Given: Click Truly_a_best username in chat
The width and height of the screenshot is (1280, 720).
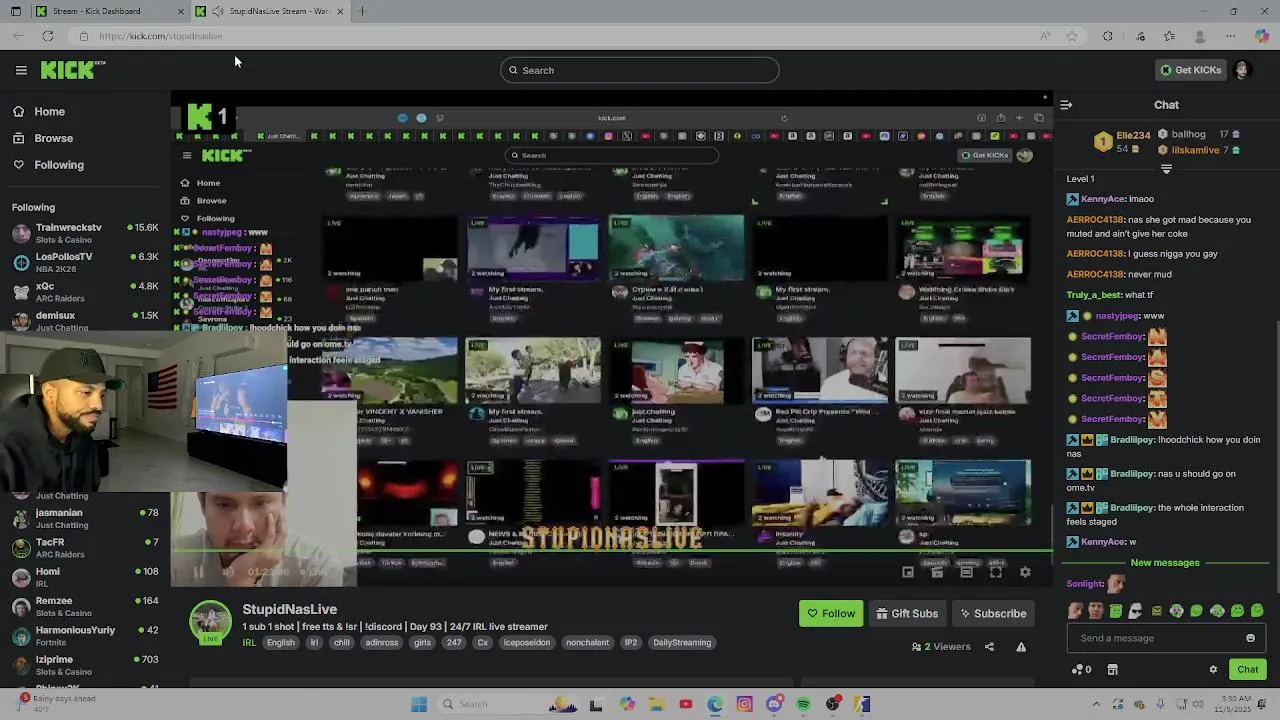Looking at the screenshot, I should 1093,295.
